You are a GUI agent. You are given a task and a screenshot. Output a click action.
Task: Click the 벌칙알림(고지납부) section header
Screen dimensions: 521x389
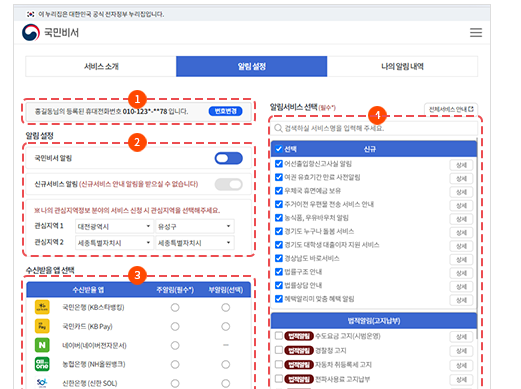point(374,321)
